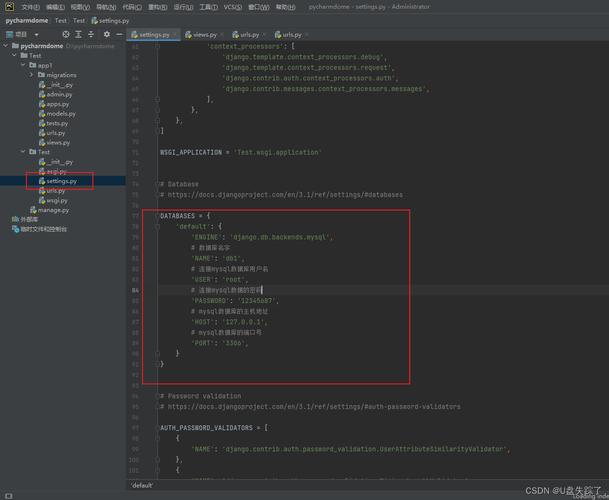The height and width of the screenshot is (500, 609).
Task: Switch to the settings.py editor tab
Action: click(154, 35)
